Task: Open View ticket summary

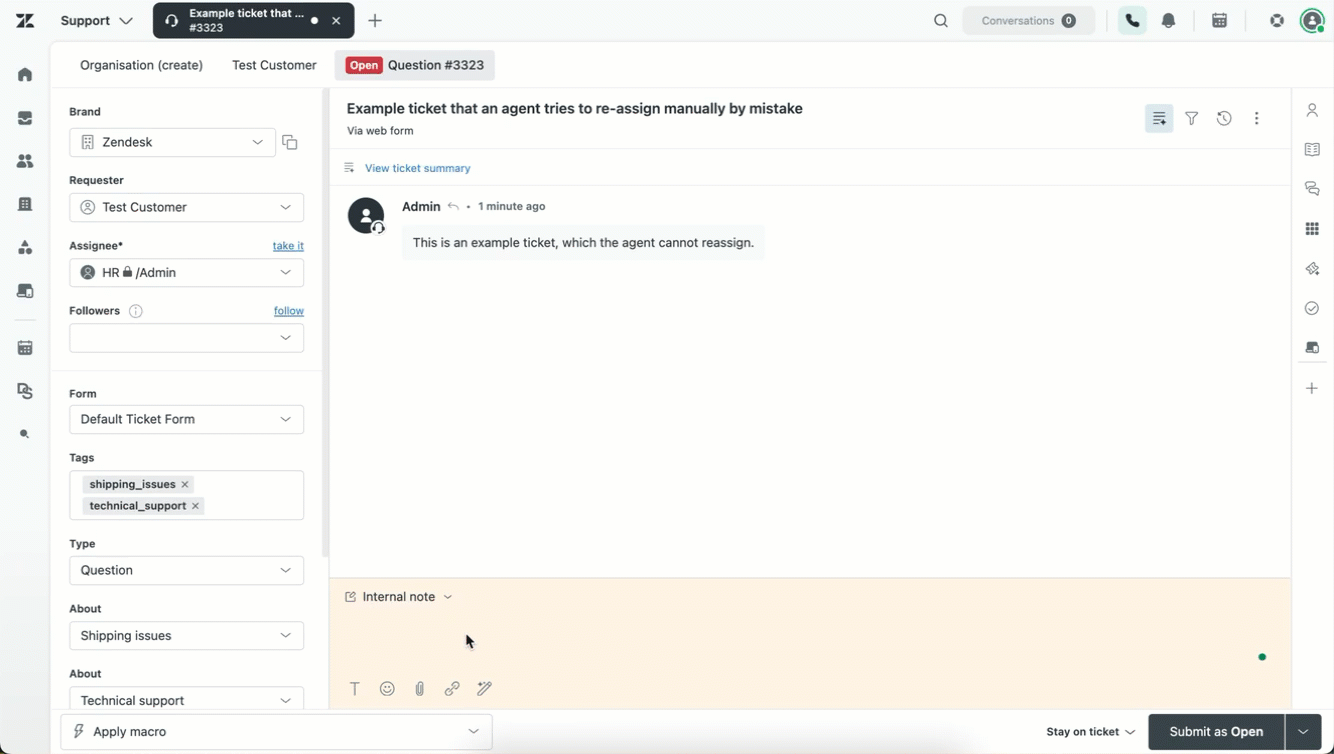Action: click(x=417, y=168)
